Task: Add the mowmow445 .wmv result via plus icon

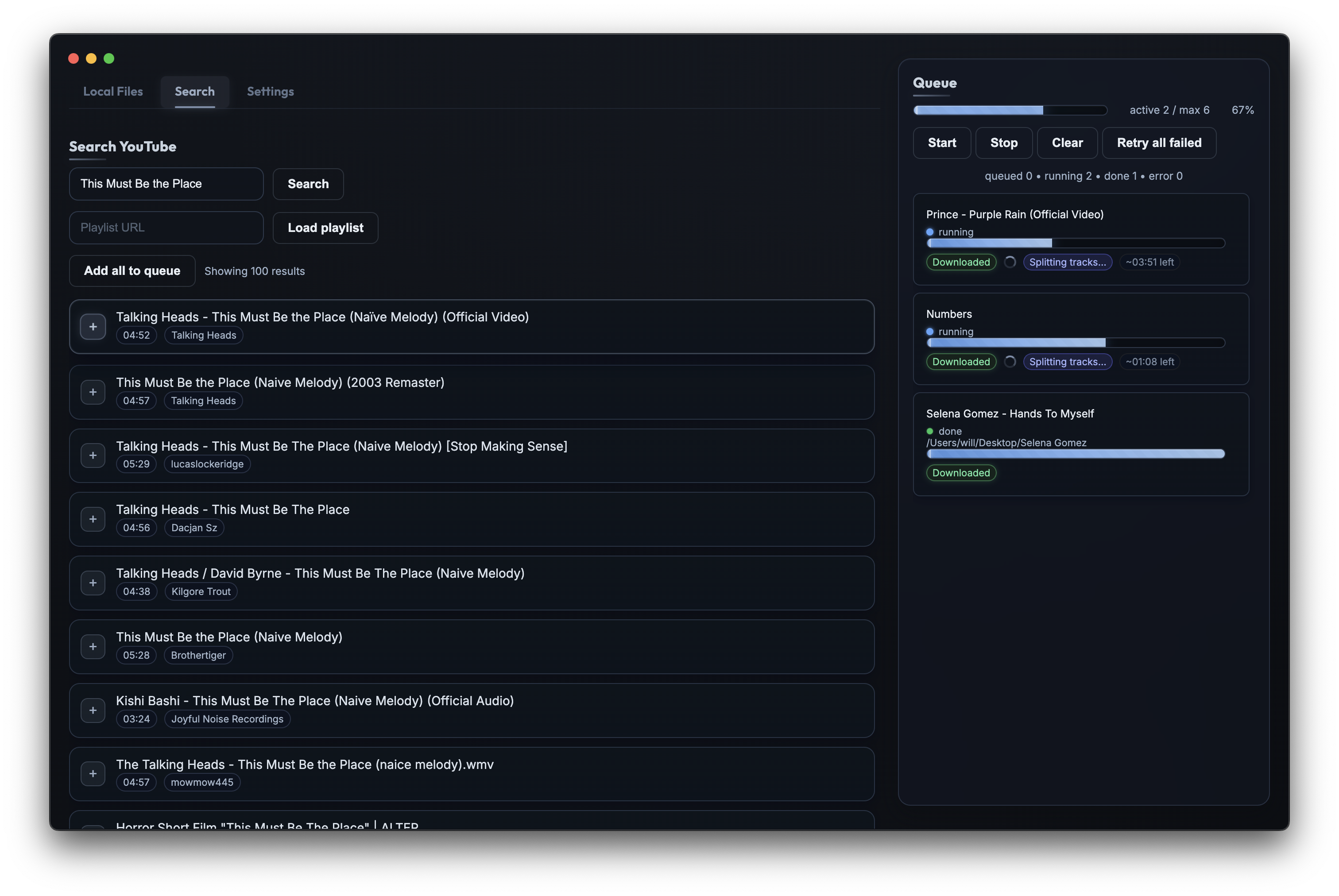Action: (93, 774)
